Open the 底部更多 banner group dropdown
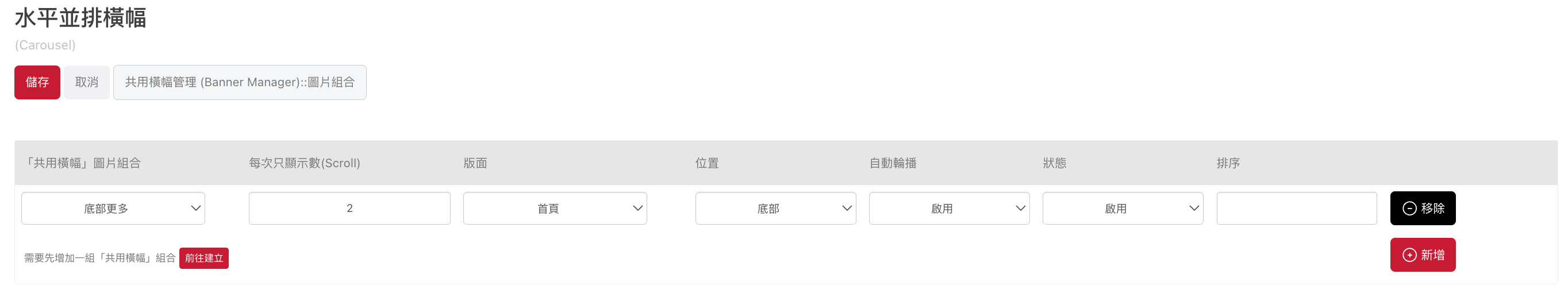The width and height of the screenshot is (1568, 293). point(113,209)
